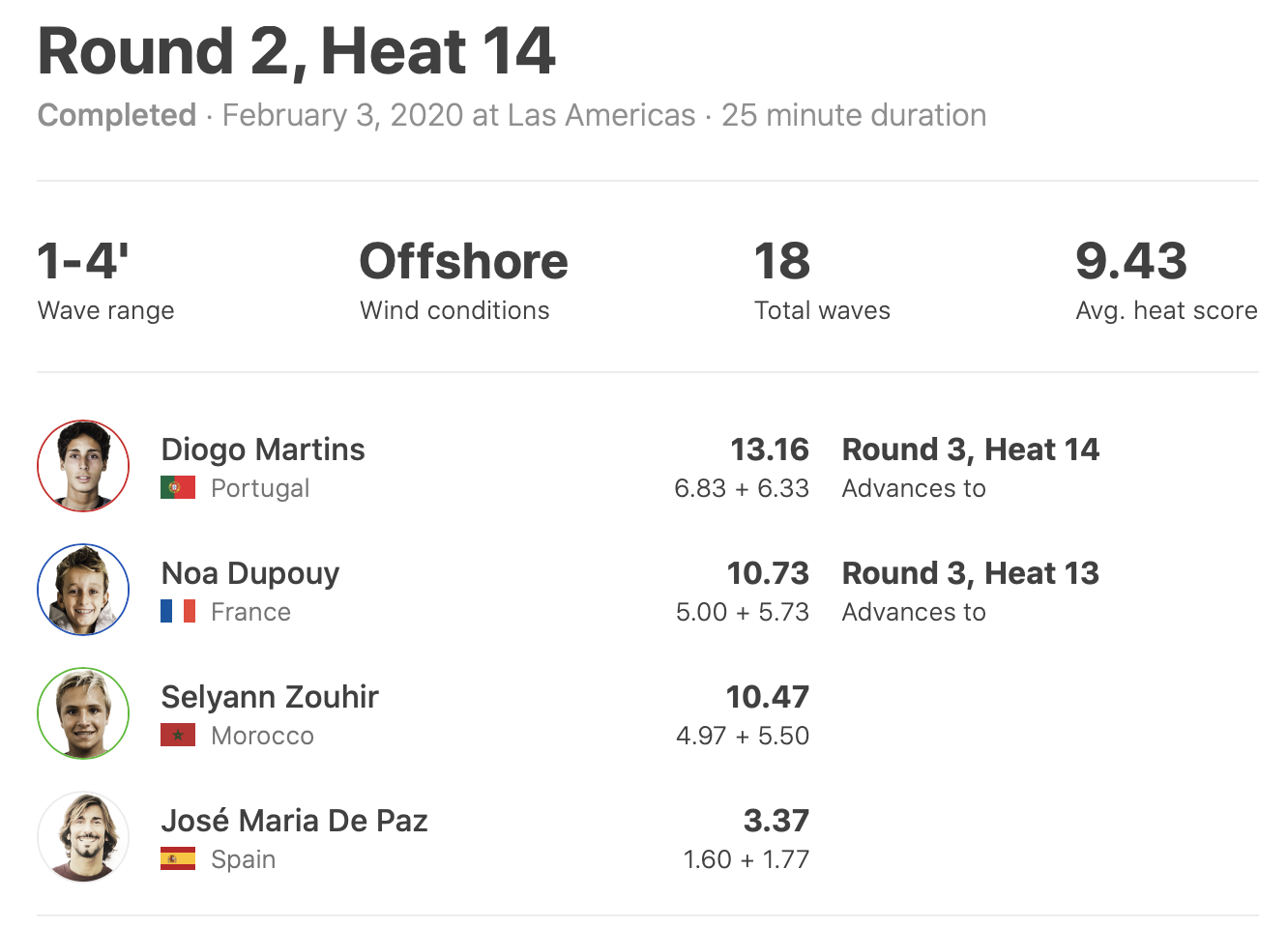This screenshot has height=928, width=1288.
Task: Click Diogo Martins' profile photo
Action: coord(83,466)
